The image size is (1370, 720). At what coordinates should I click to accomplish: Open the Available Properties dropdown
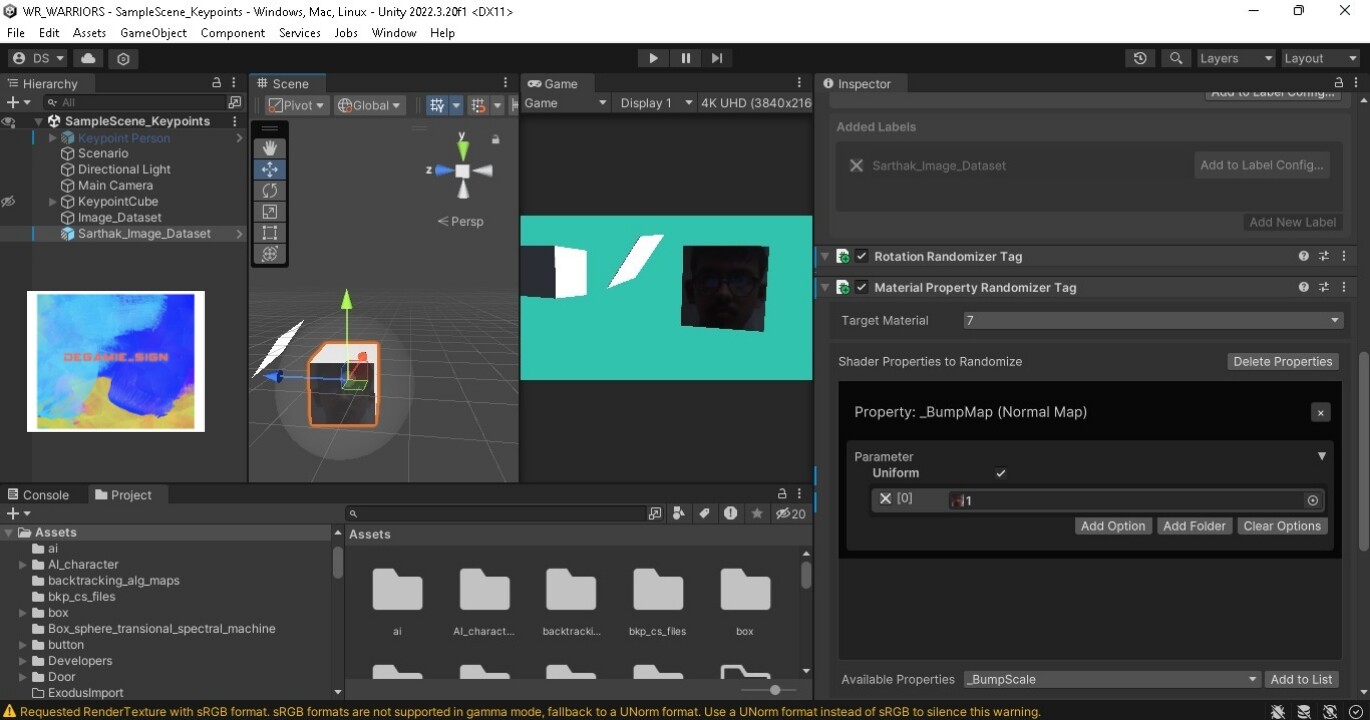pos(1111,679)
